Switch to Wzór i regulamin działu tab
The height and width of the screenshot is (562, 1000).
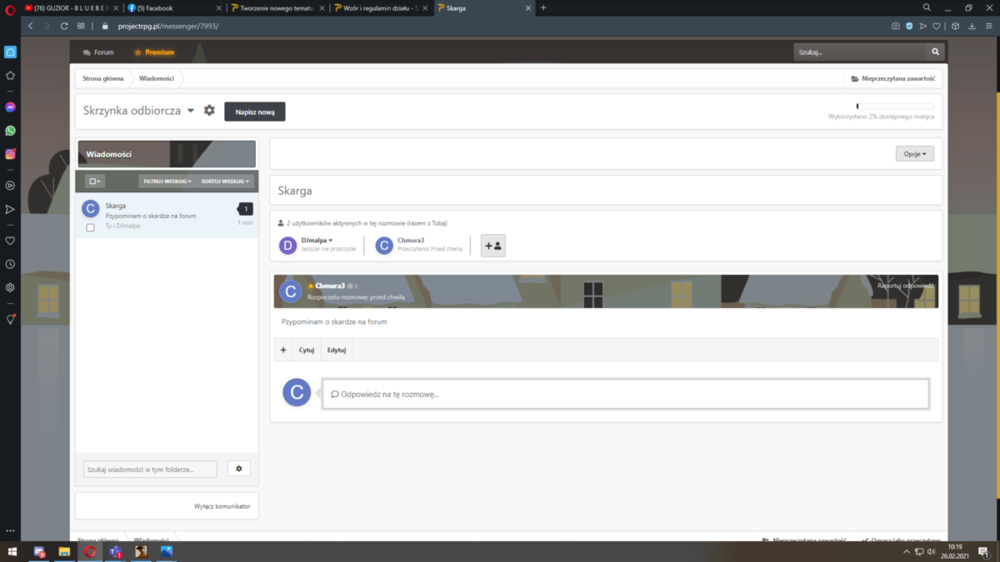[381, 8]
